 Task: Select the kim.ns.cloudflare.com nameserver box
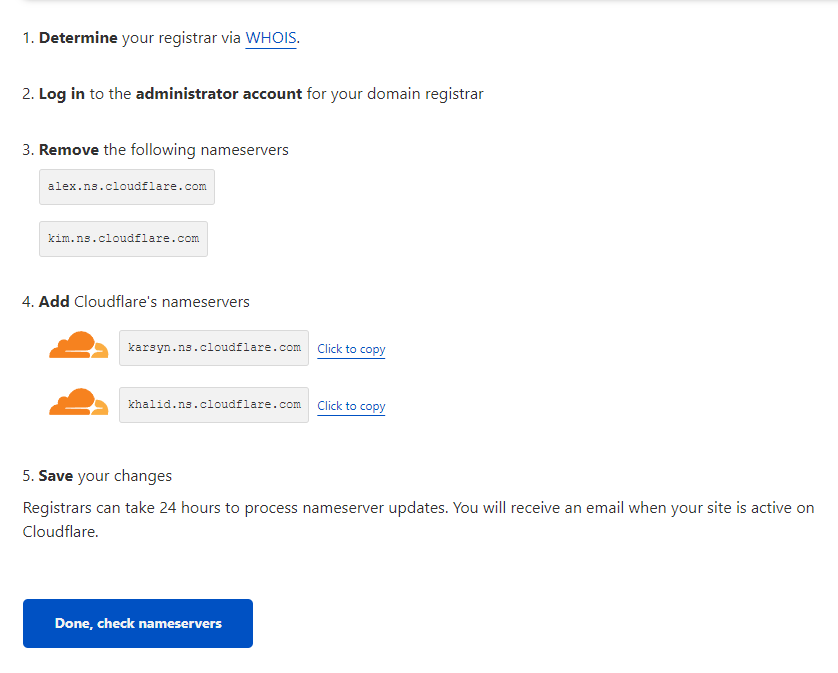click(x=123, y=238)
